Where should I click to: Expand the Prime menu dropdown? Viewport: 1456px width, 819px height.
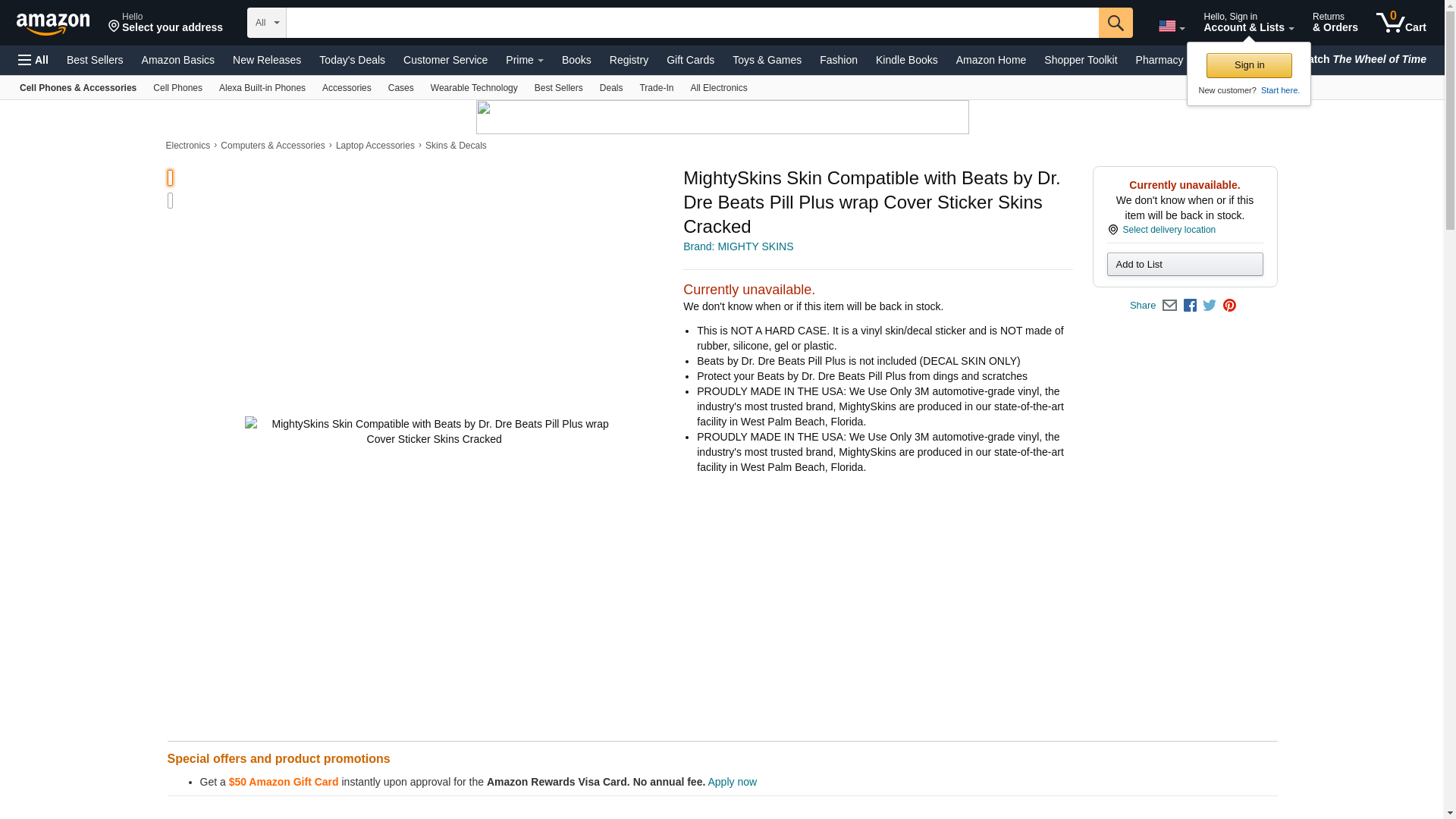(524, 60)
